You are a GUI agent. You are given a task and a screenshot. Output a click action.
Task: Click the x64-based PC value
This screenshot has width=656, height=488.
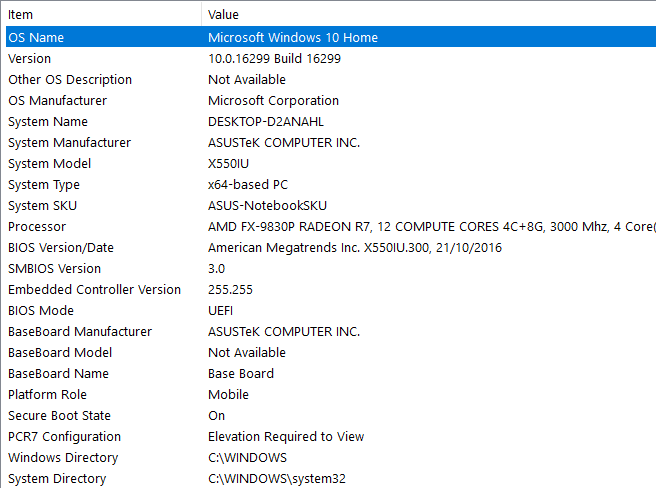pos(248,185)
